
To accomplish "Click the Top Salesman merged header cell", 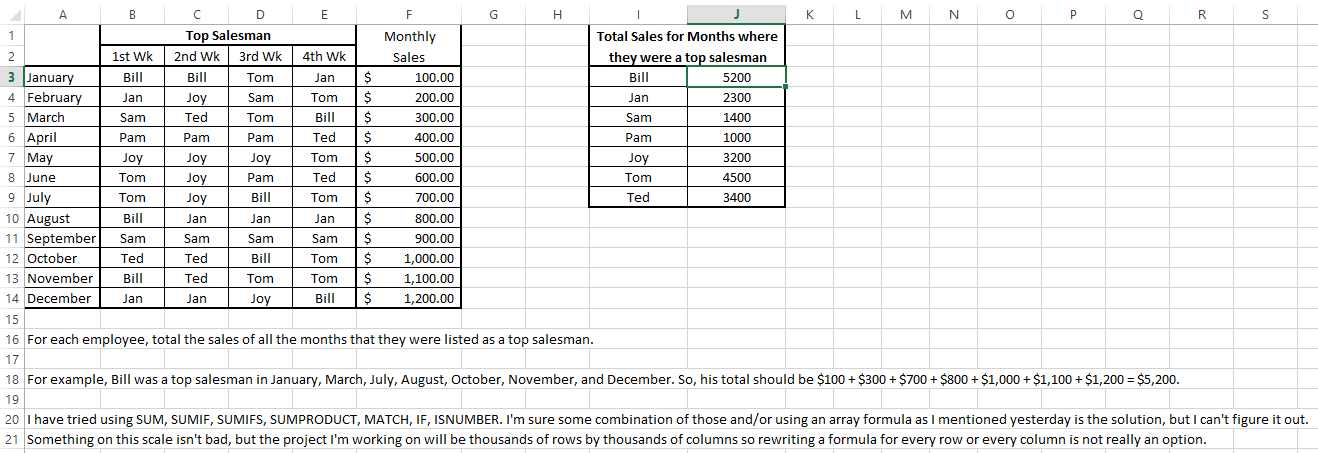I will 228,36.
